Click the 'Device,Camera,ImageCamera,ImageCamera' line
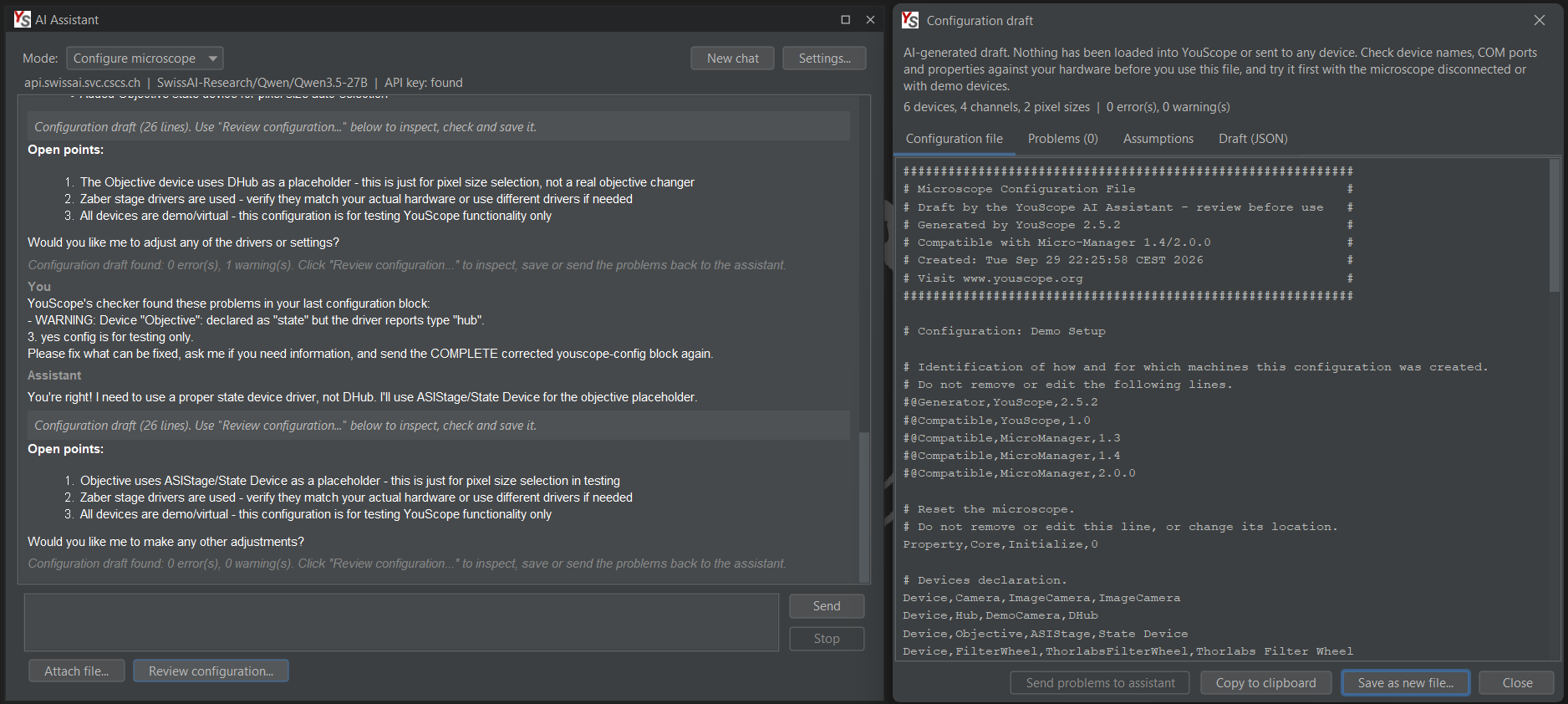This screenshot has width=1568, height=704. [1041, 598]
